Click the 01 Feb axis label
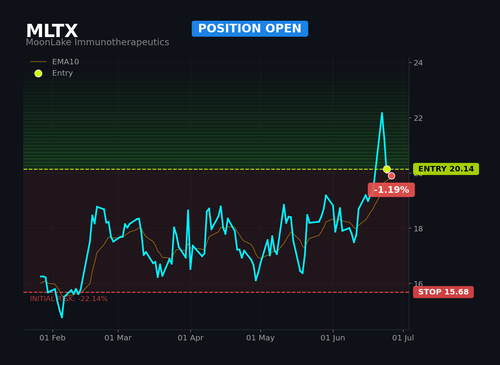 (x=52, y=338)
